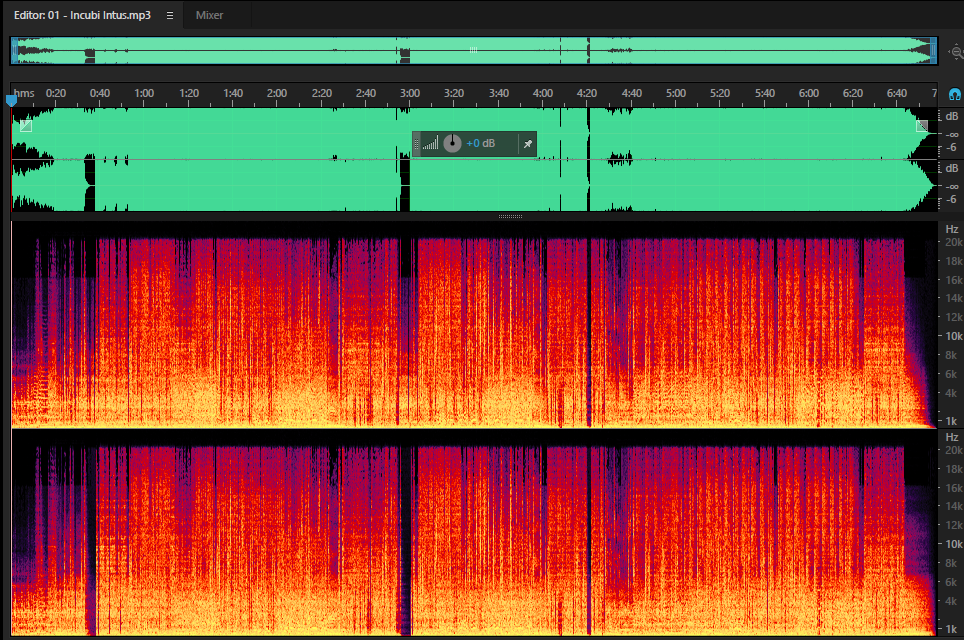Open the Editor panel menu icon
The height and width of the screenshot is (640, 964).
point(170,15)
